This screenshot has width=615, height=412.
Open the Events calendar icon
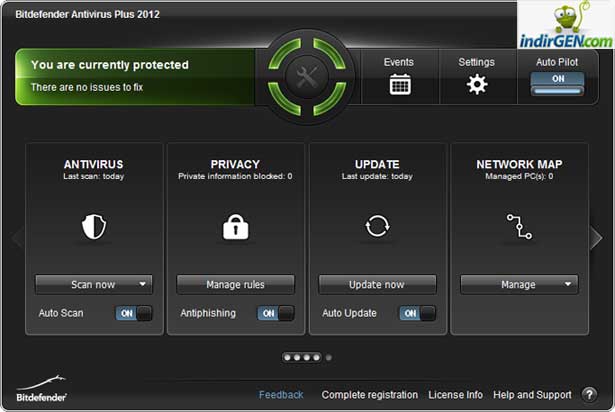point(400,84)
